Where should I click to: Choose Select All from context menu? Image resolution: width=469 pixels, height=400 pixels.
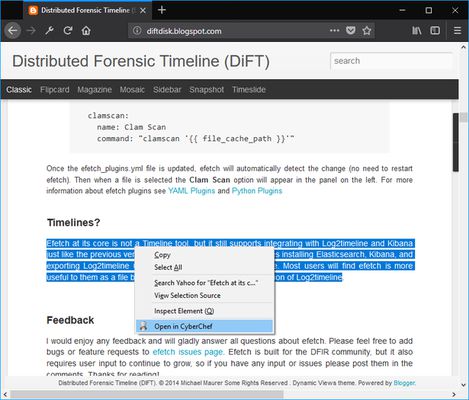coord(204,267)
